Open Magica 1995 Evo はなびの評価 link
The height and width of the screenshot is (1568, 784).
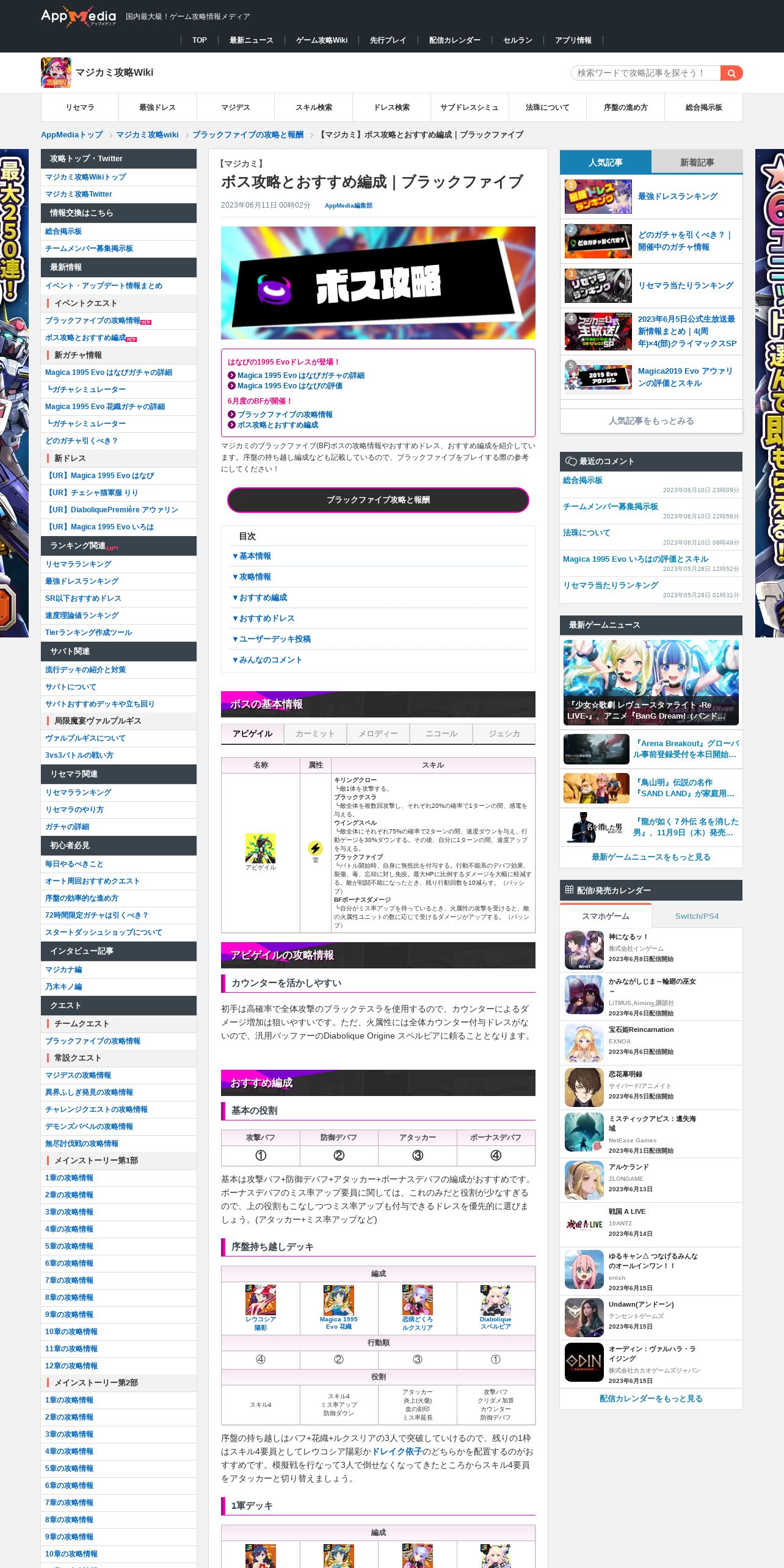coord(289,386)
